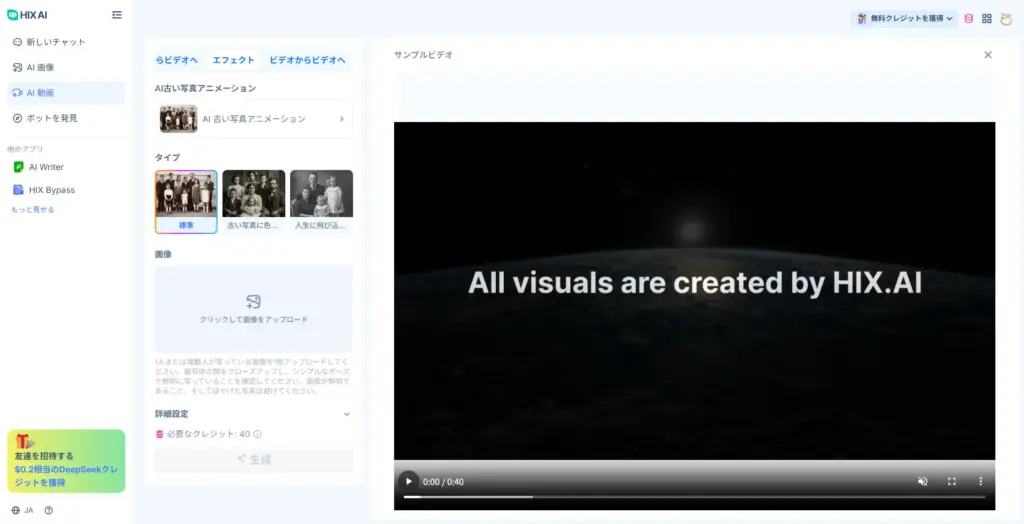Click credit info icon beside 40
The image size is (1024, 524).
coord(257,434)
